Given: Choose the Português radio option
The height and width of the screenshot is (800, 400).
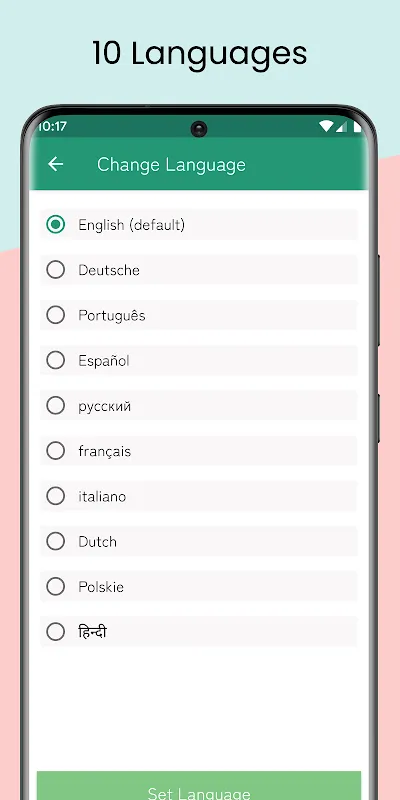Looking at the screenshot, I should click(x=56, y=315).
